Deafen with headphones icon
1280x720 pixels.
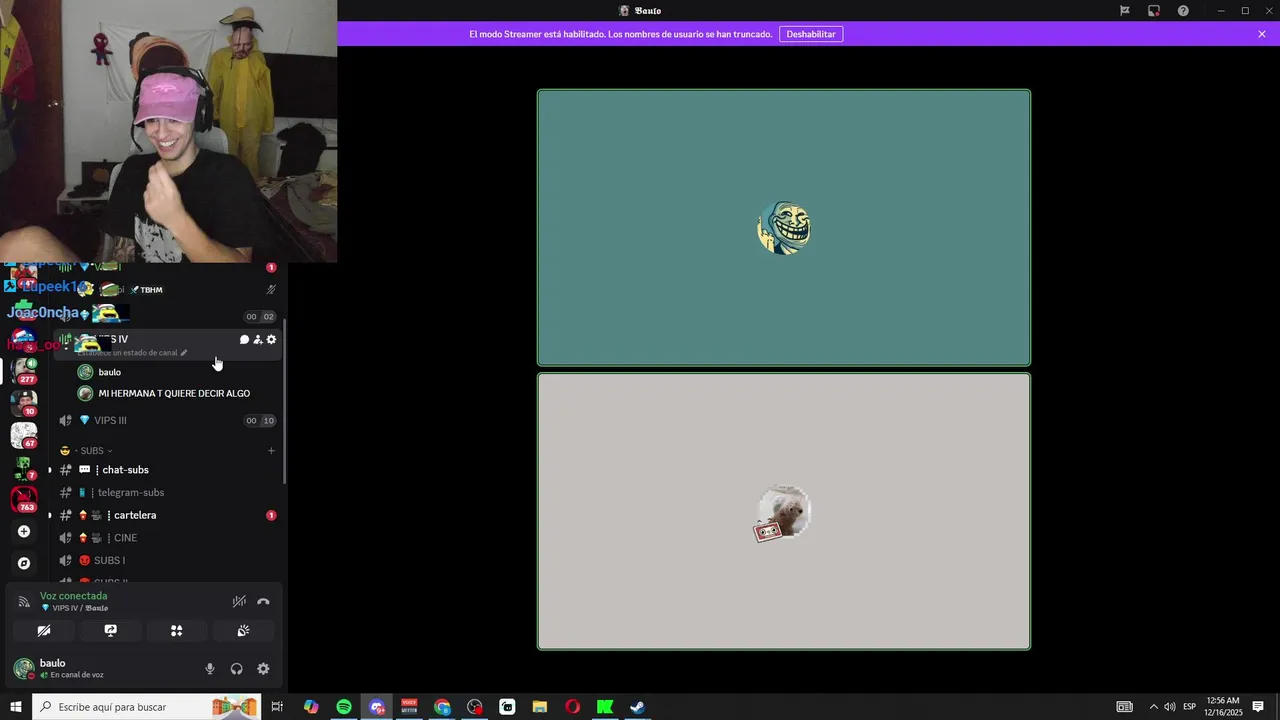[237, 669]
